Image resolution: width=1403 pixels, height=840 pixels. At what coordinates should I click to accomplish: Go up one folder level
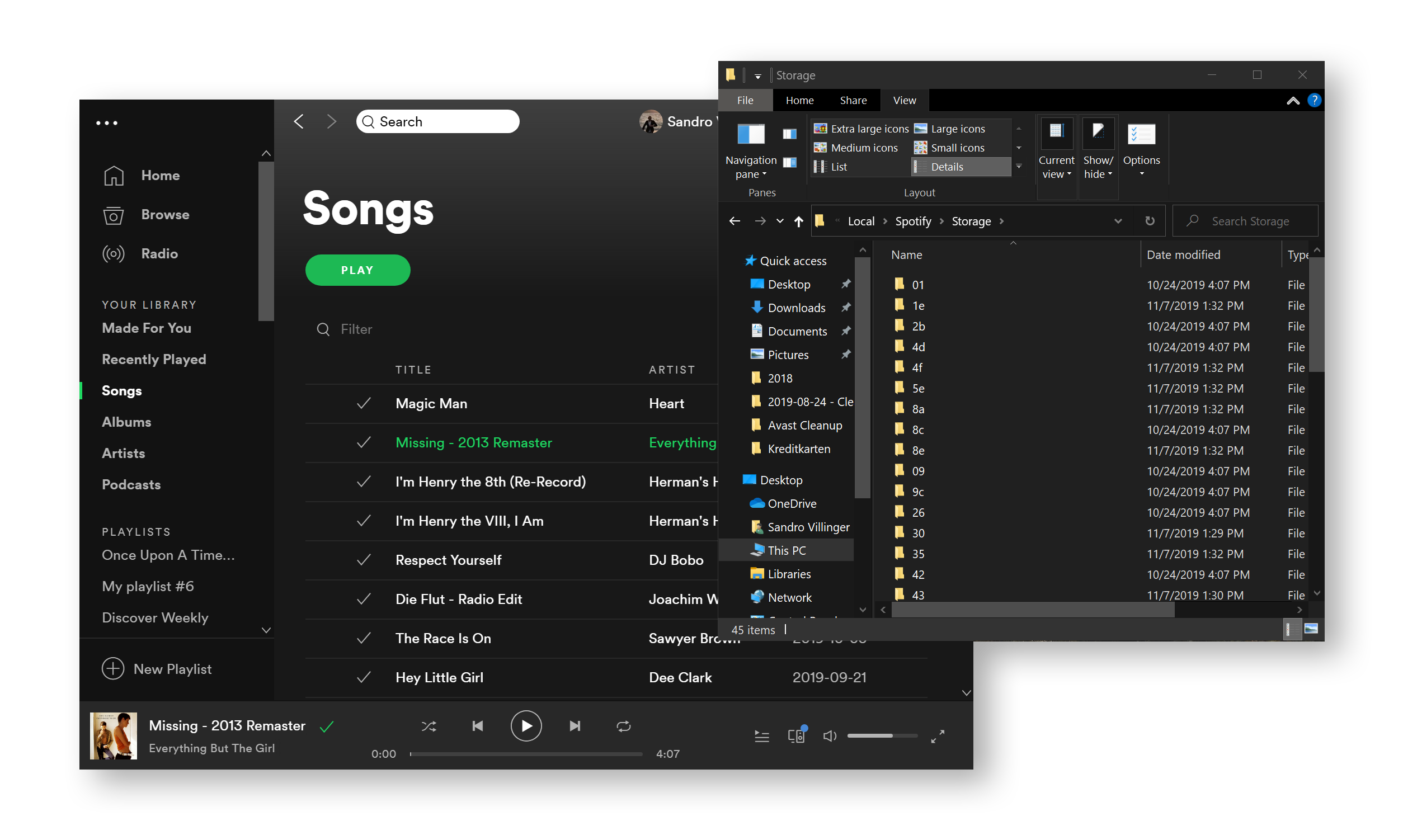click(x=798, y=221)
